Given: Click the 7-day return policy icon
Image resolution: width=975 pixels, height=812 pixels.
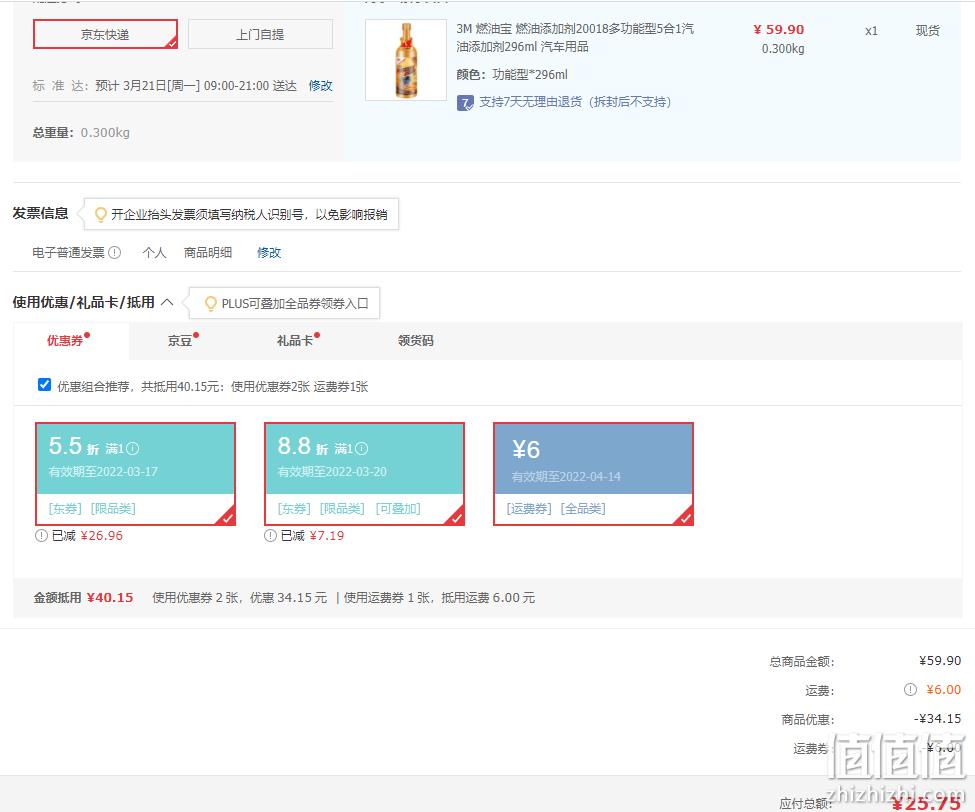Looking at the screenshot, I should [465, 103].
